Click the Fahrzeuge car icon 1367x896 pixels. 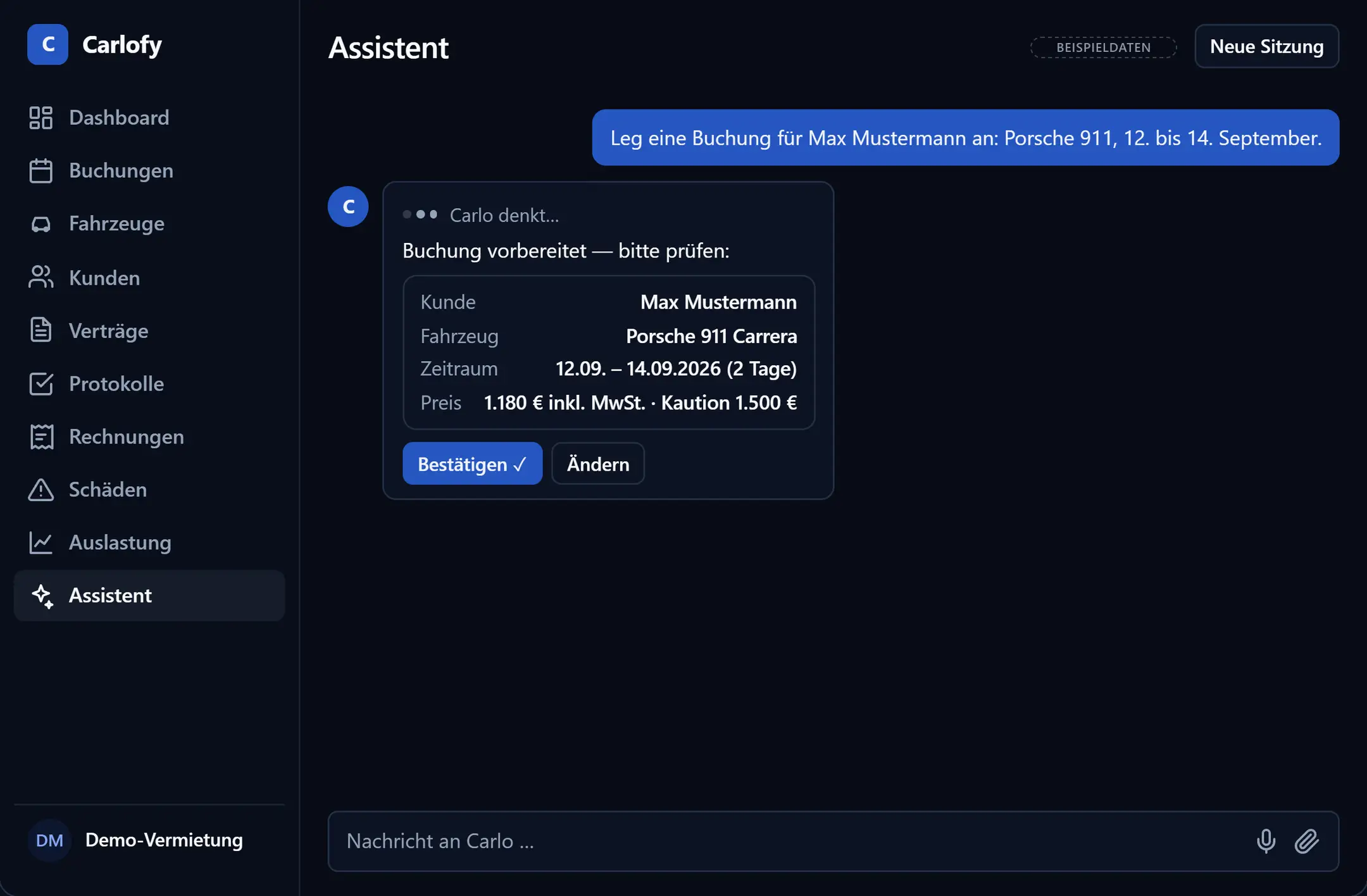click(x=41, y=224)
